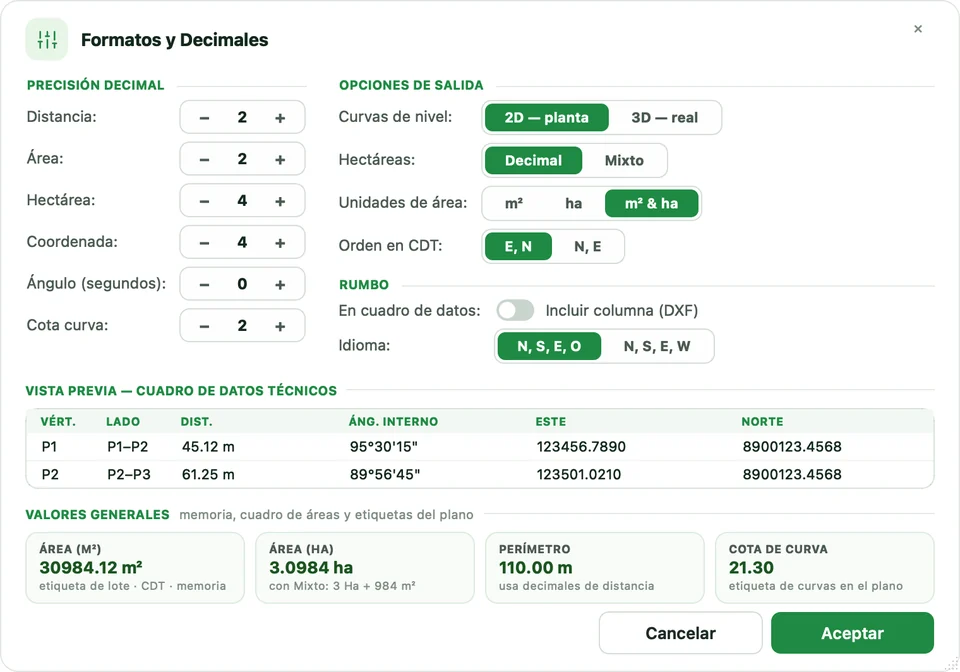This screenshot has width=960, height=672.
Task: Click the window resize grip corner
Action: (x=951, y=663)
